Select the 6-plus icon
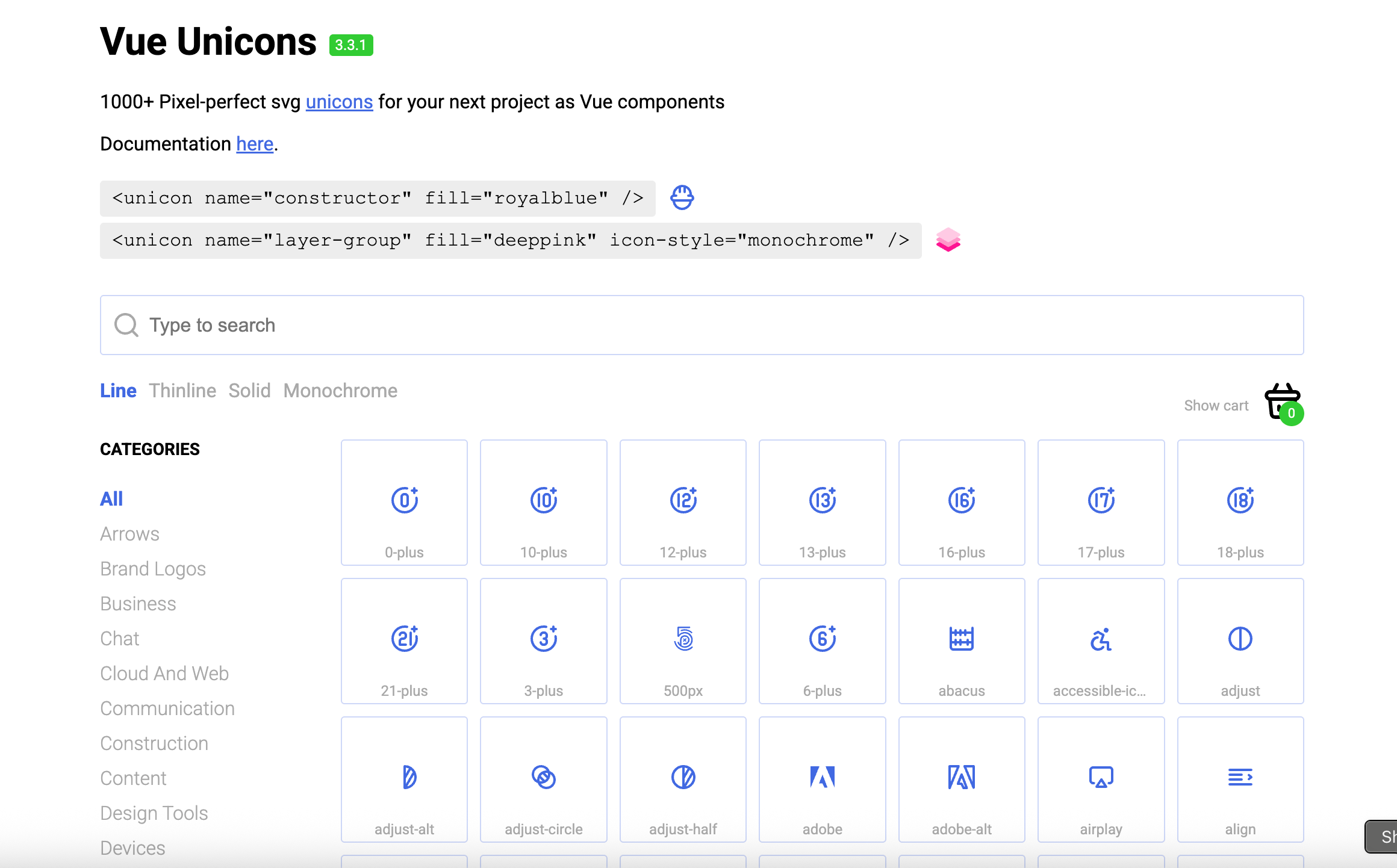1397x868 pixels. tap(822, 641)
